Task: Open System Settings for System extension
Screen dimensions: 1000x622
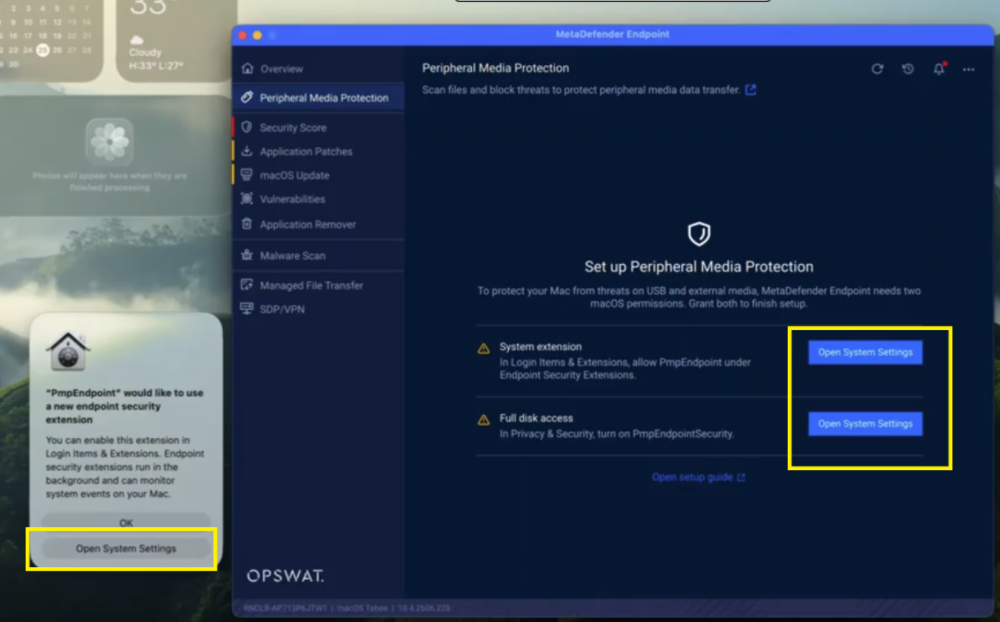Action: point(865,352)
